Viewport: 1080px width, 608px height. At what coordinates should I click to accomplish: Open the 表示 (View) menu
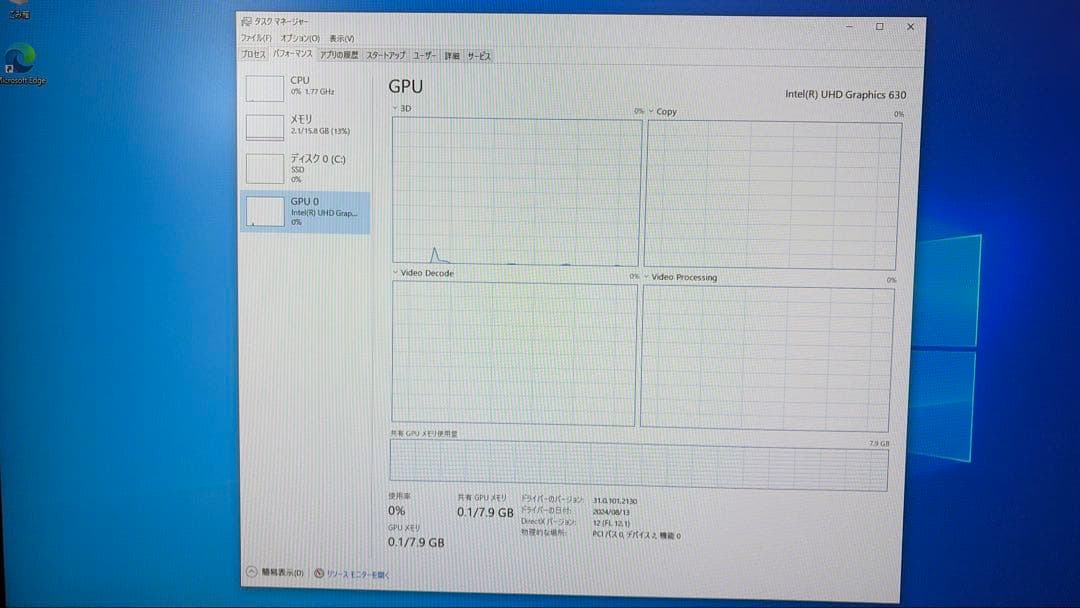(343, 37)
